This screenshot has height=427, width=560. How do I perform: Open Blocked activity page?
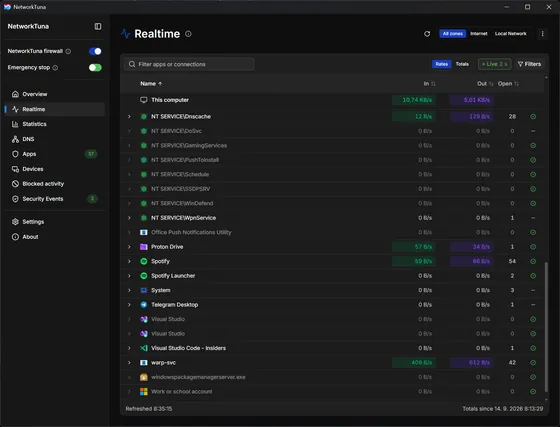[55, 184]
